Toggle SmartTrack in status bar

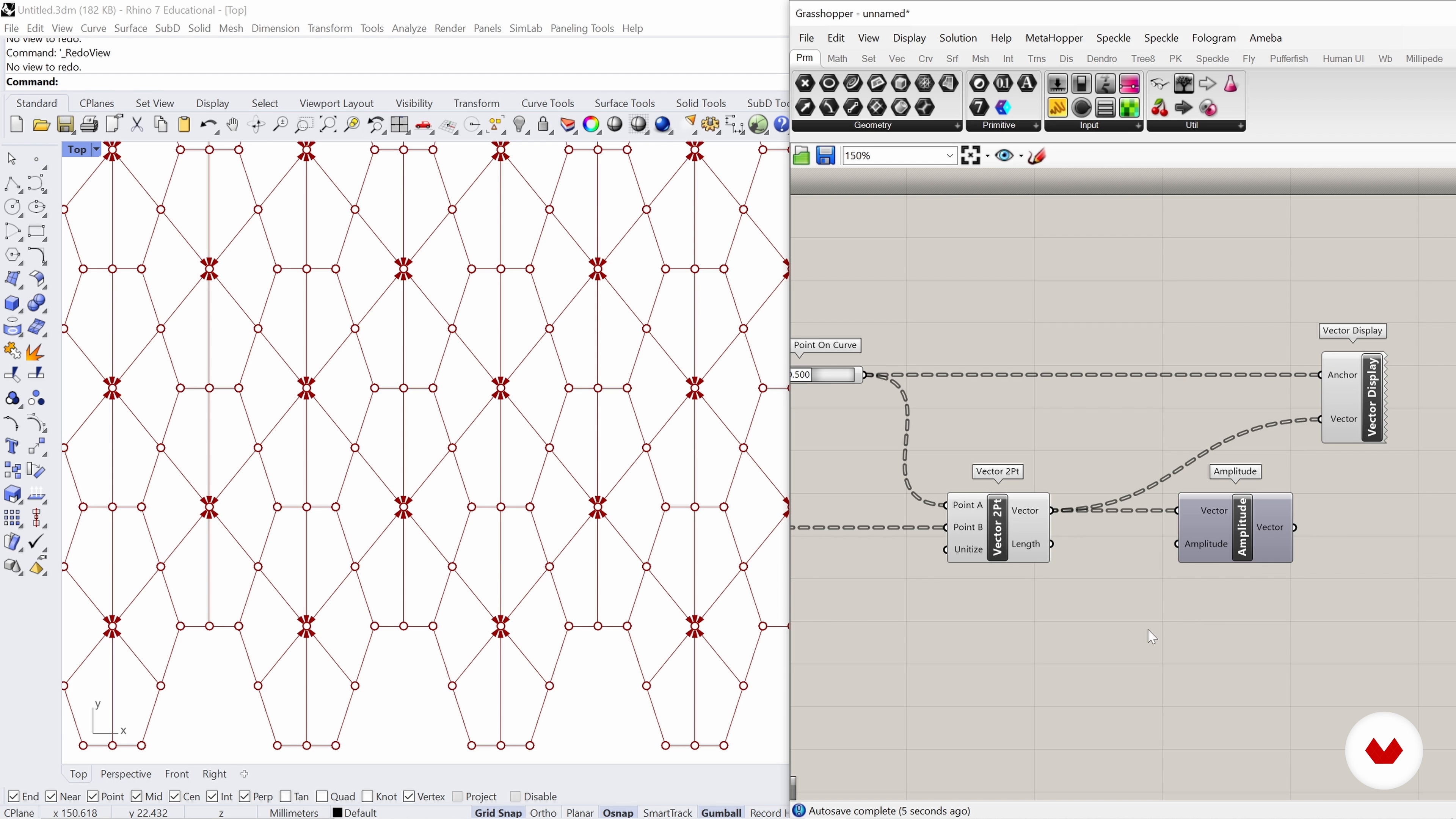(x=667, y=813)
